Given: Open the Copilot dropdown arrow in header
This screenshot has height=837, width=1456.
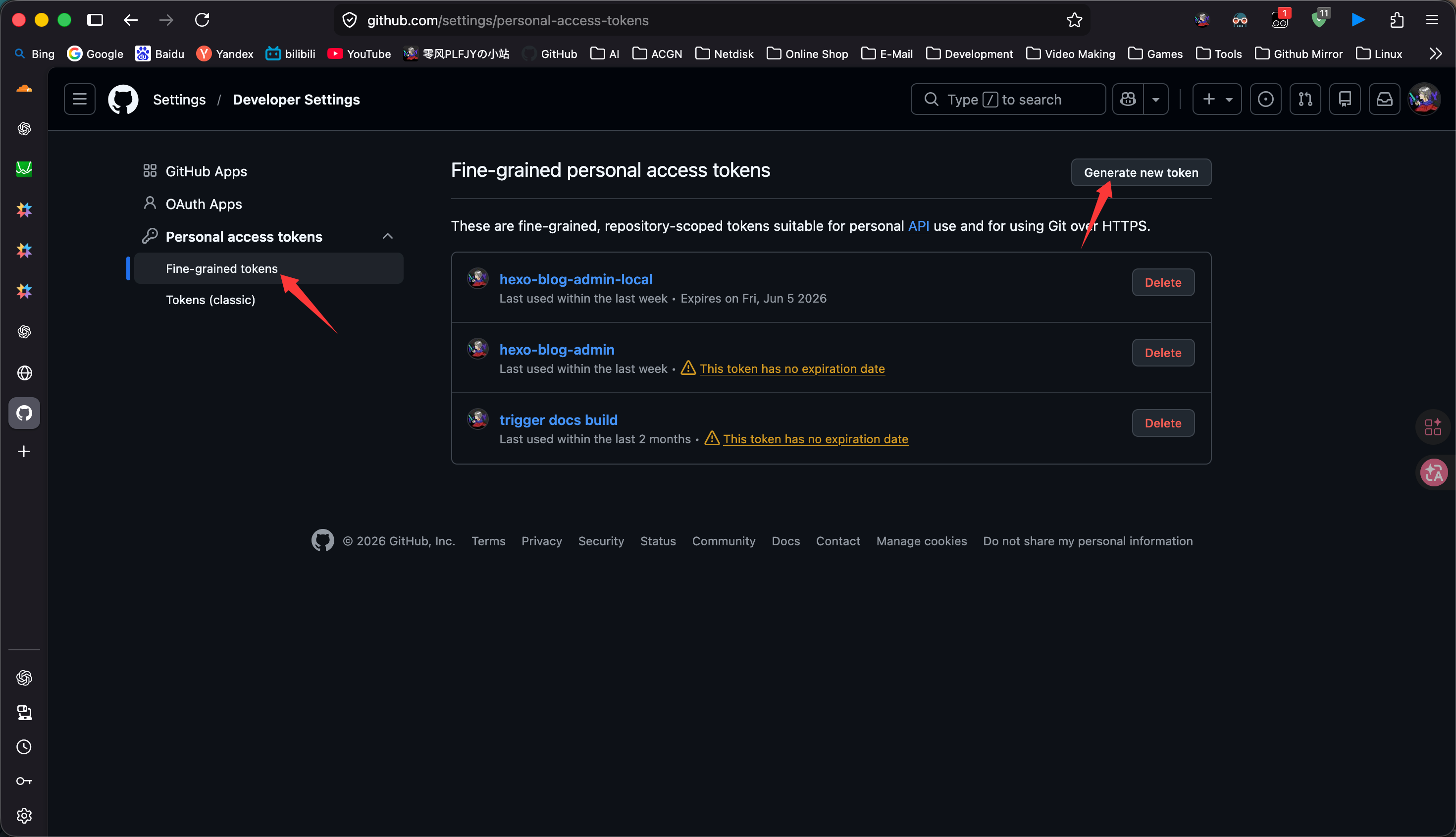Looking at the screenshot, I should [1156, 100].
